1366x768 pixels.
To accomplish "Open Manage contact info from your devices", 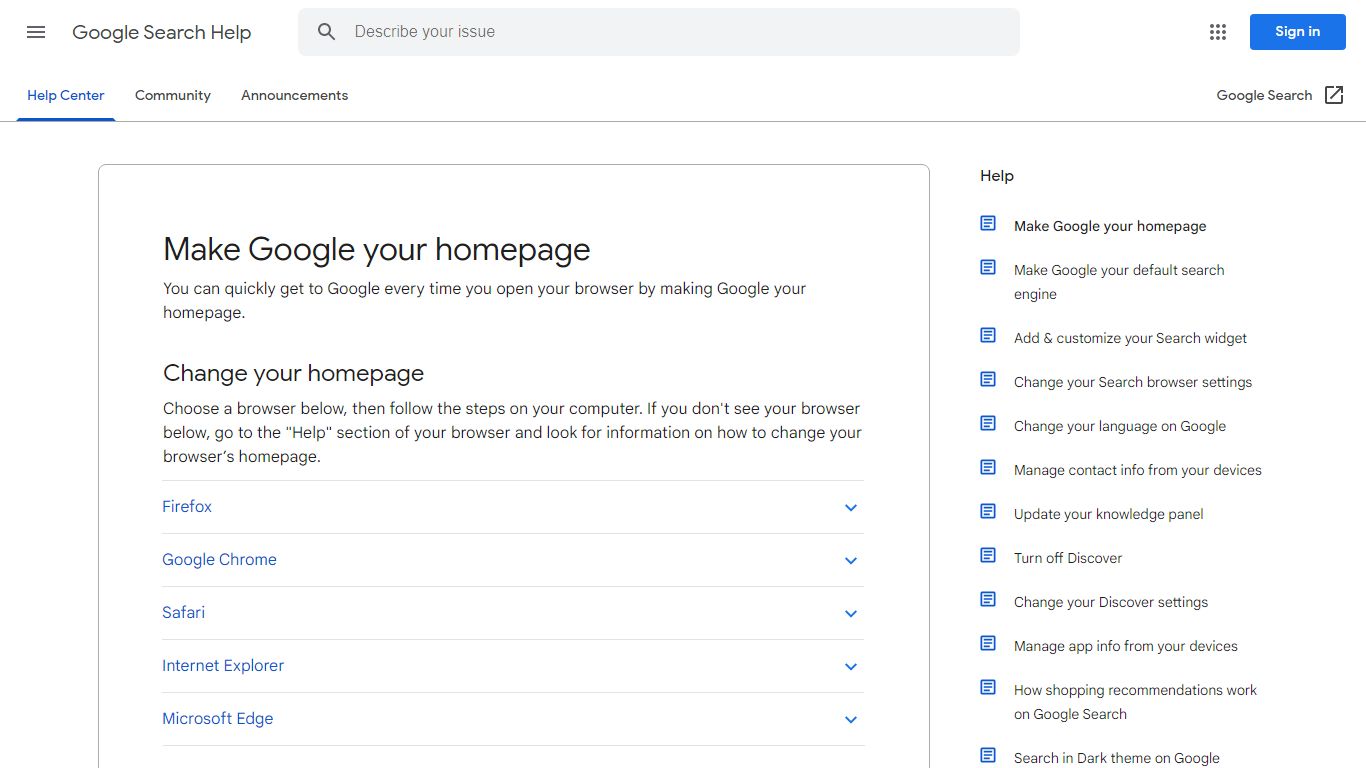I will [x=1138, y=470].
